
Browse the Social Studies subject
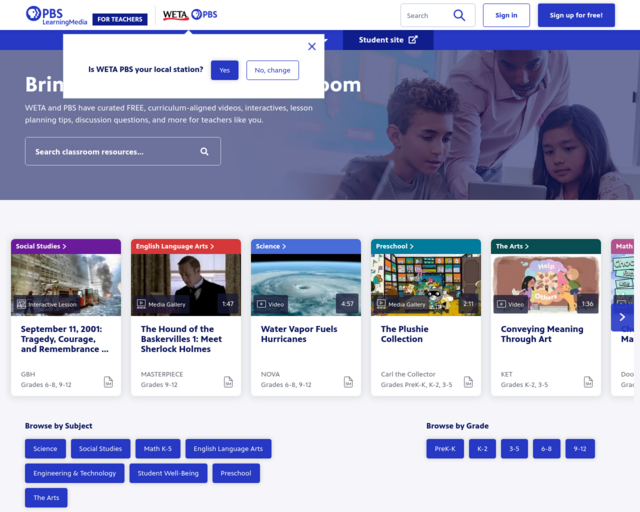point(100,449)
